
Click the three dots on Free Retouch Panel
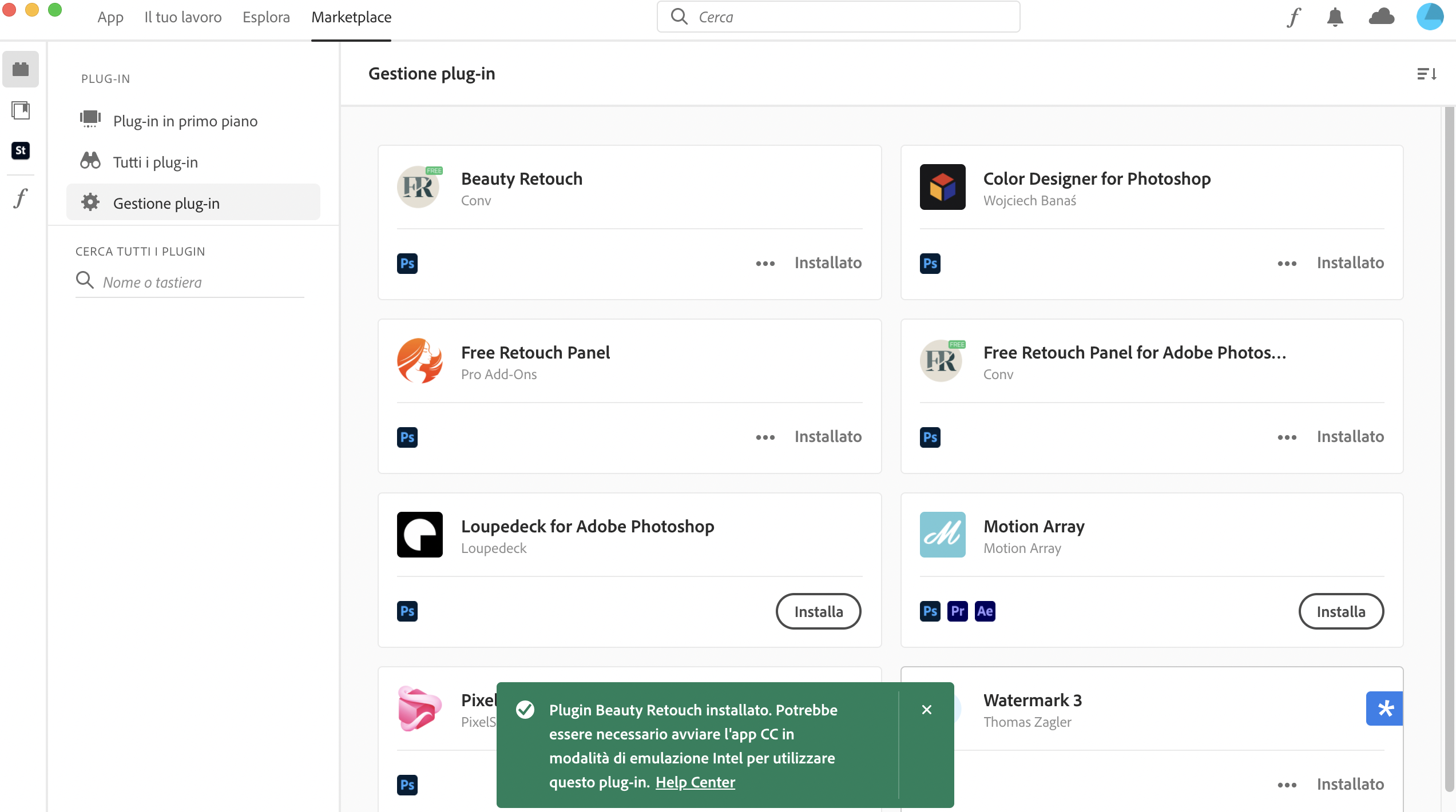click(764, 437)
